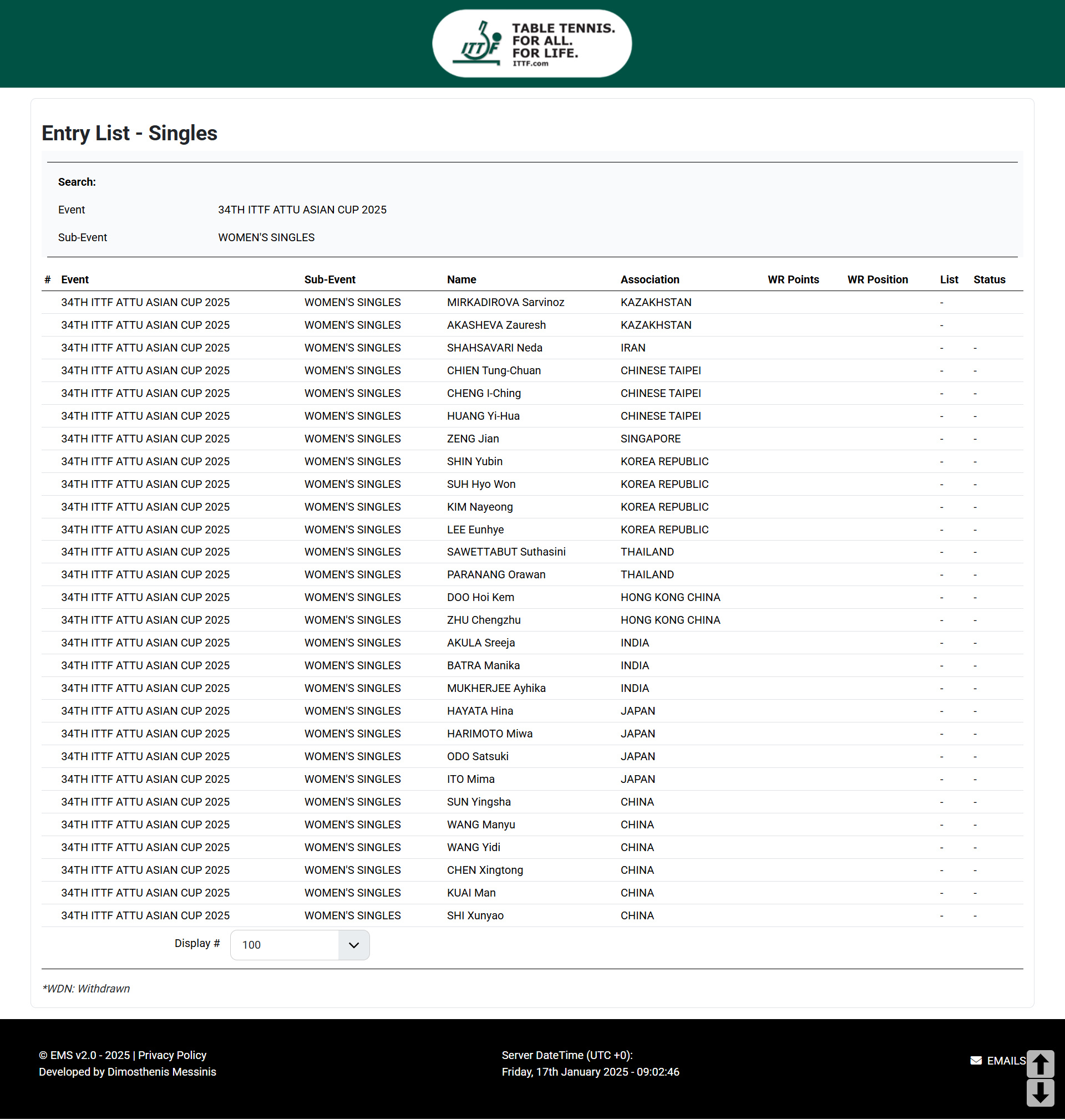The height and width of the screenshot is (1120, 1065).
Task: Click the ITTF logo in the header
Action: coord(532,44)
